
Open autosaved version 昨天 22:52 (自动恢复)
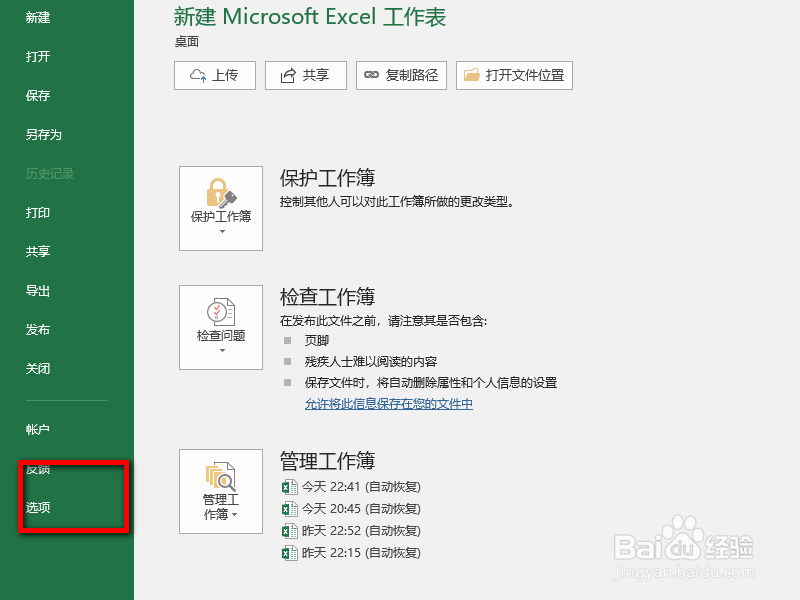click(361, 531)
